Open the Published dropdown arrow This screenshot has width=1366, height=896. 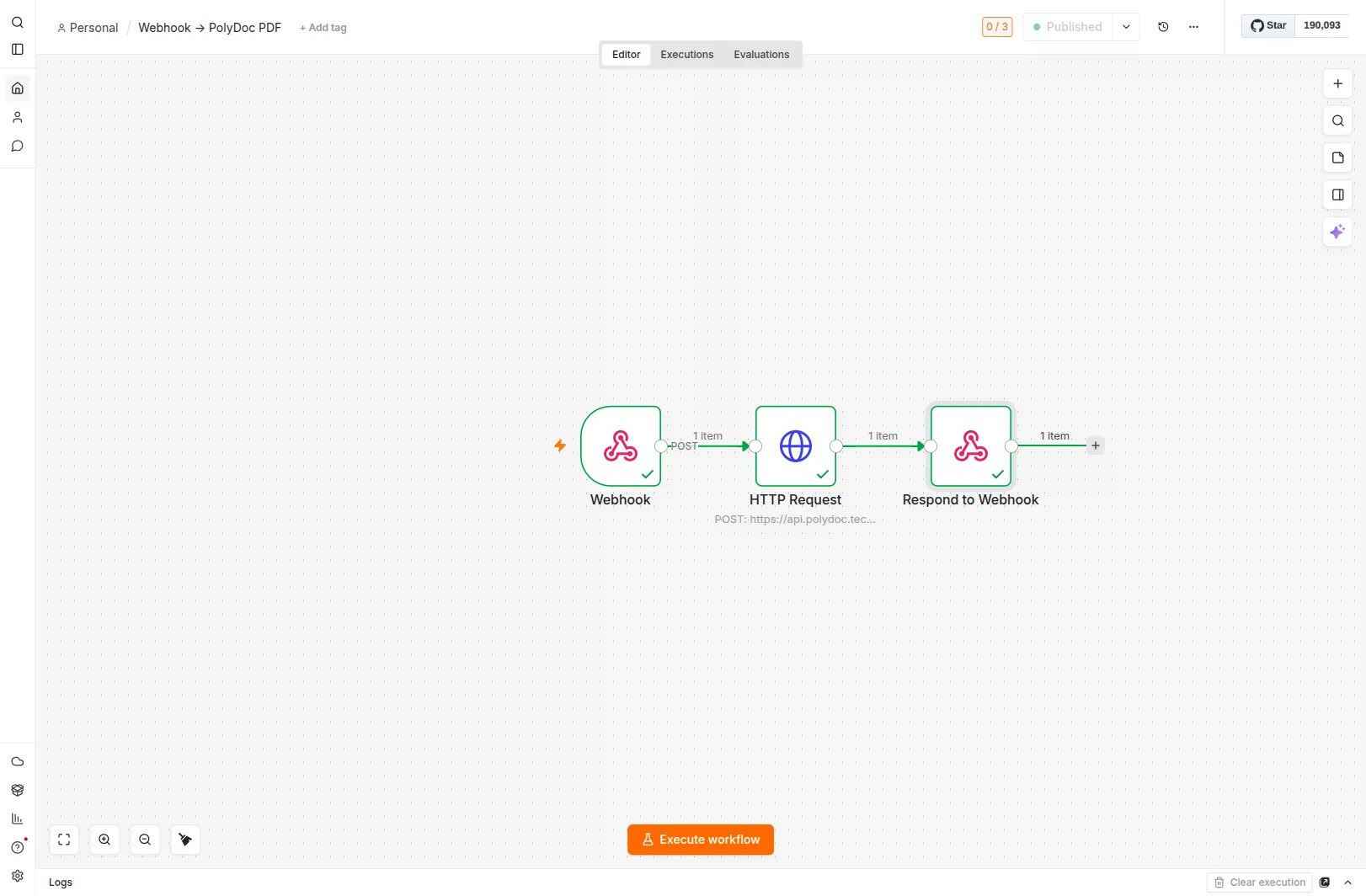(x=1126, y=27)
